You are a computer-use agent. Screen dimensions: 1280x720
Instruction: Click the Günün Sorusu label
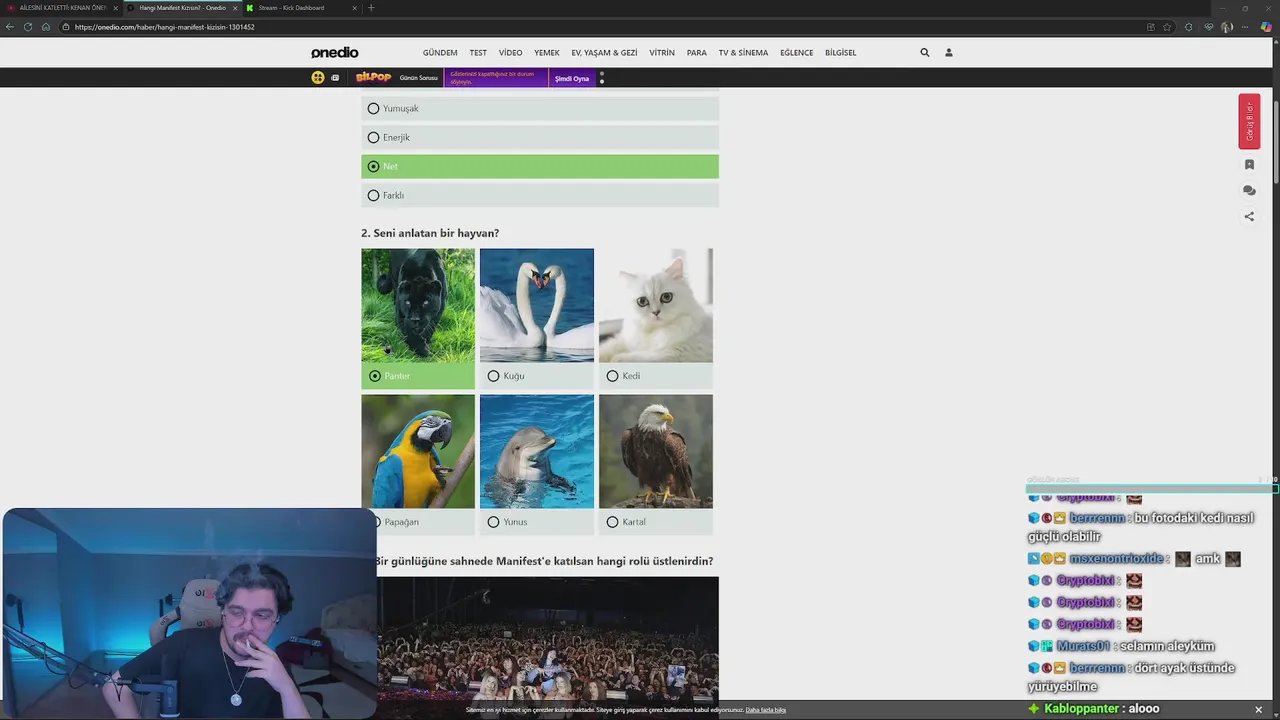point(419,78)
